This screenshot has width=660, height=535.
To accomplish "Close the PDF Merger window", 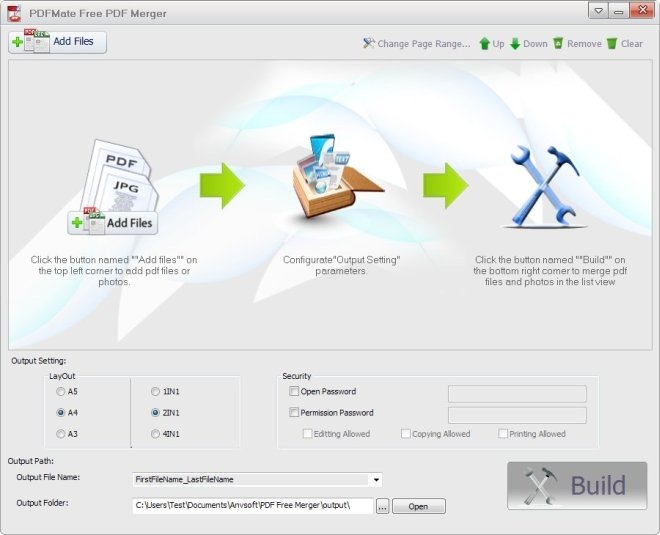I will click(x=642, y=11).
